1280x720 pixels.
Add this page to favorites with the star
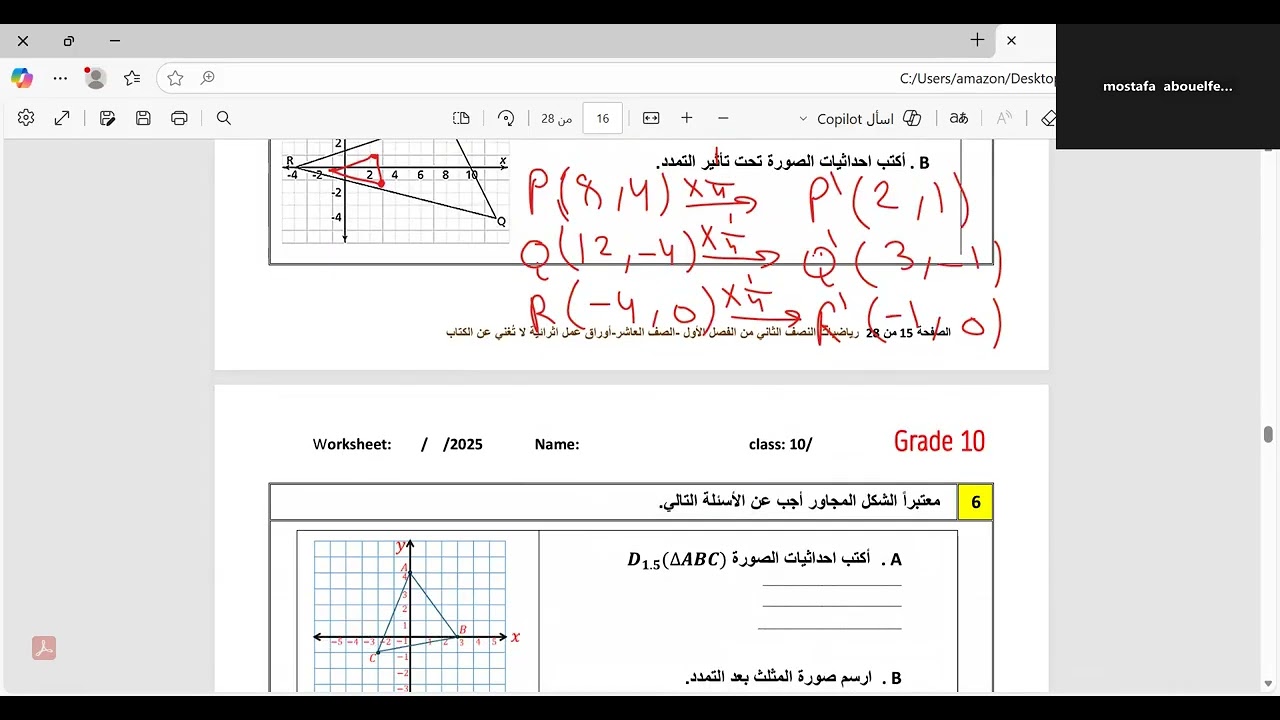coord(175,78)
